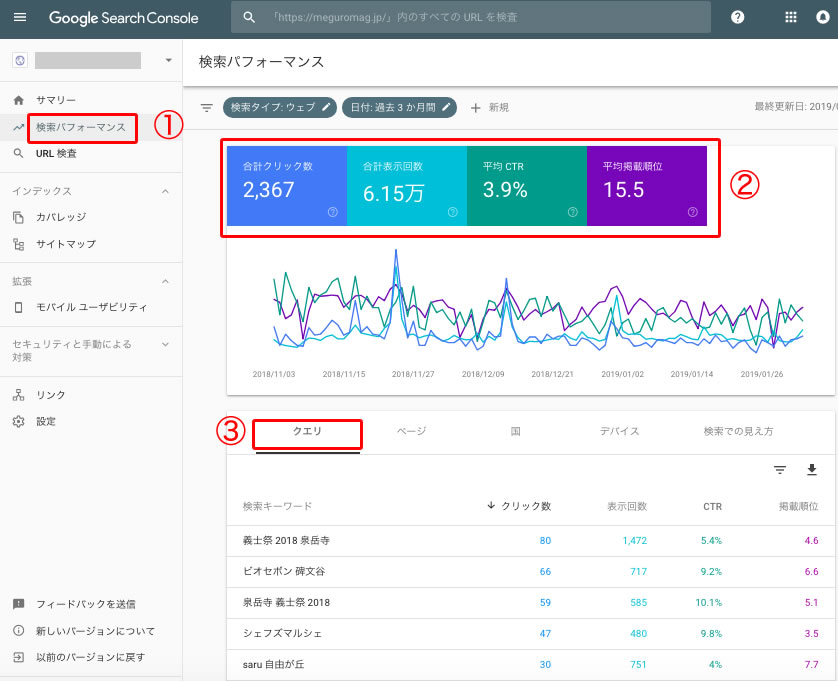Download the query table data

(x=811, y=470)
